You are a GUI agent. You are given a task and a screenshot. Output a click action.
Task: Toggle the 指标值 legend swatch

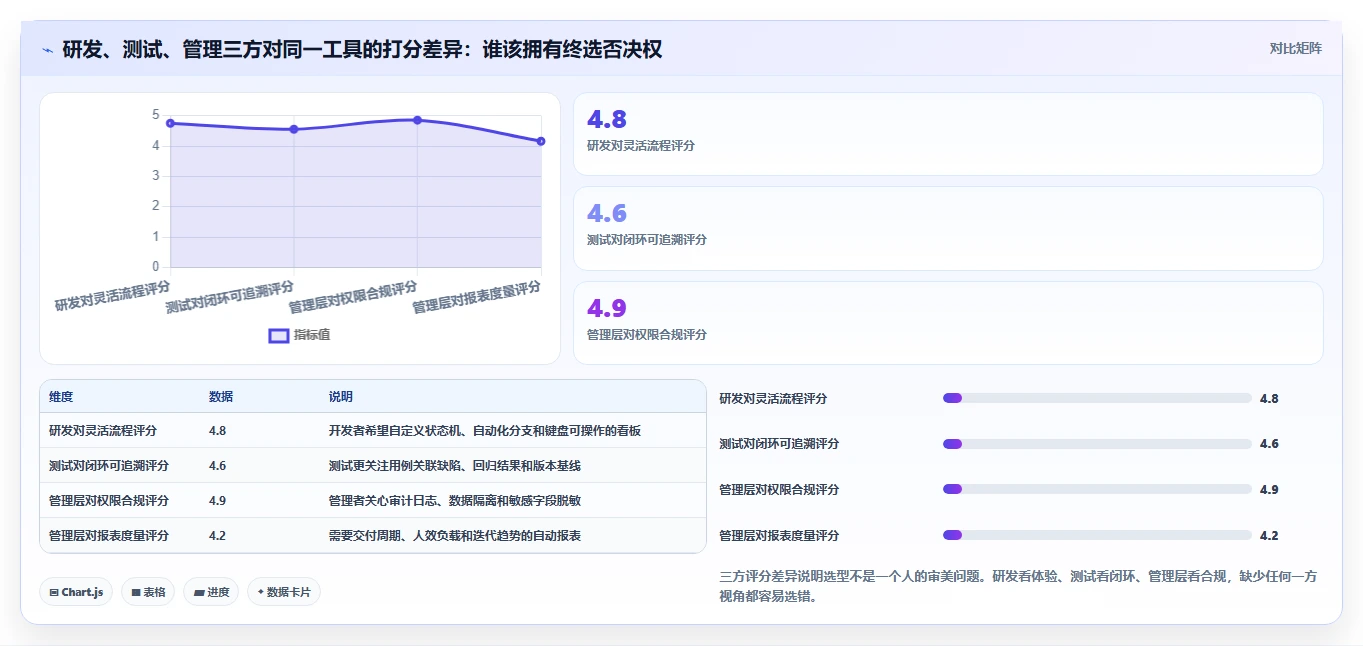(x=279, y=335)
